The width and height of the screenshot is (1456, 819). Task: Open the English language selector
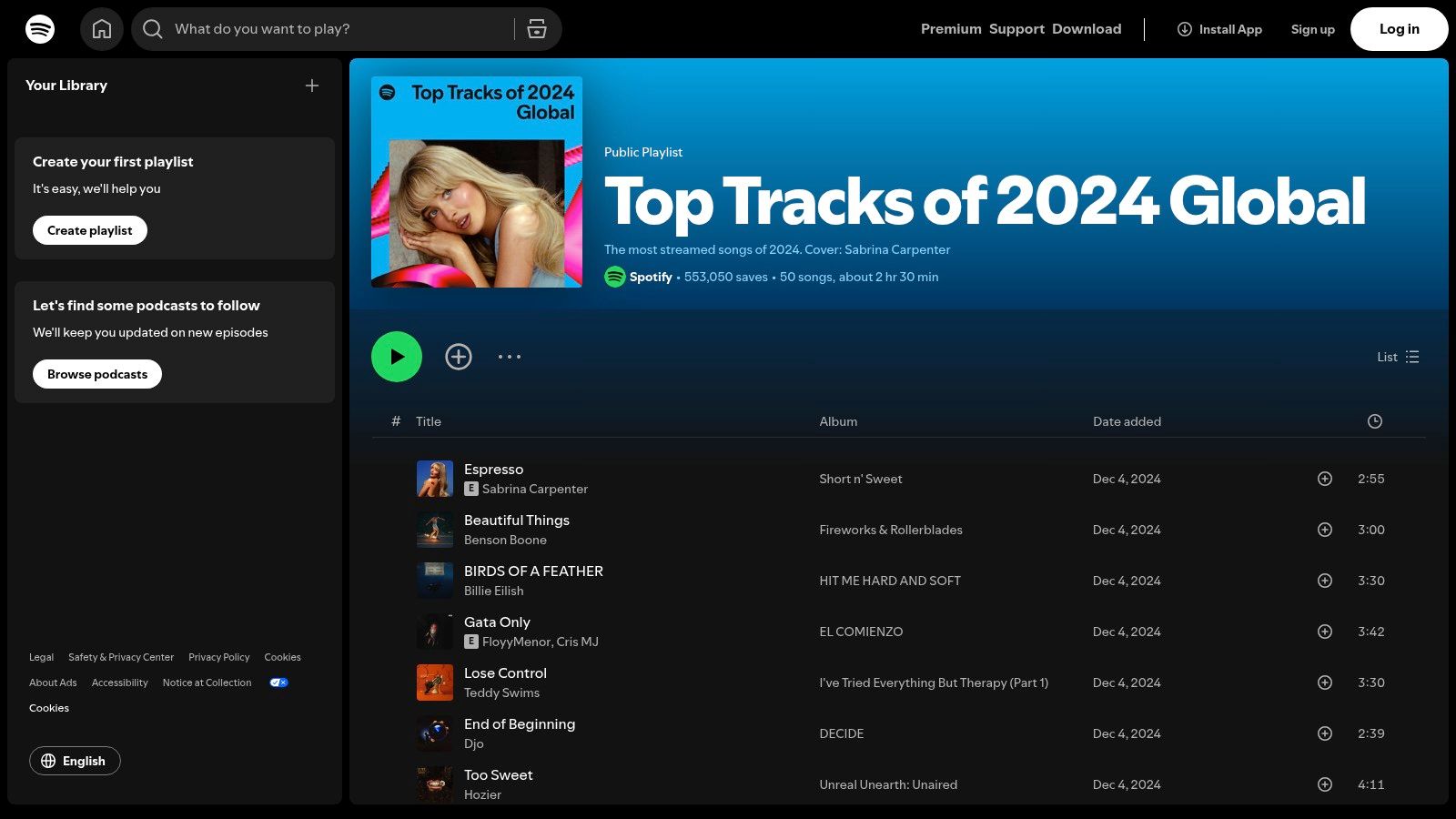tap(75, 761)
